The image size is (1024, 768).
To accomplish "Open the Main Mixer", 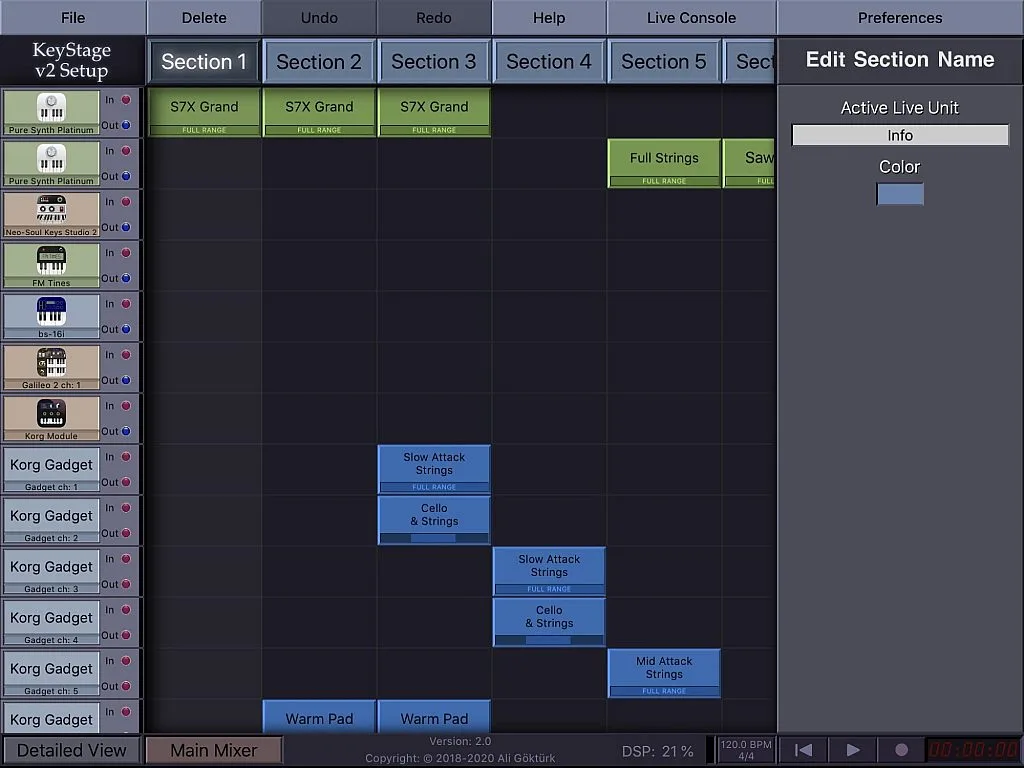I will click(x=214, y=750).
